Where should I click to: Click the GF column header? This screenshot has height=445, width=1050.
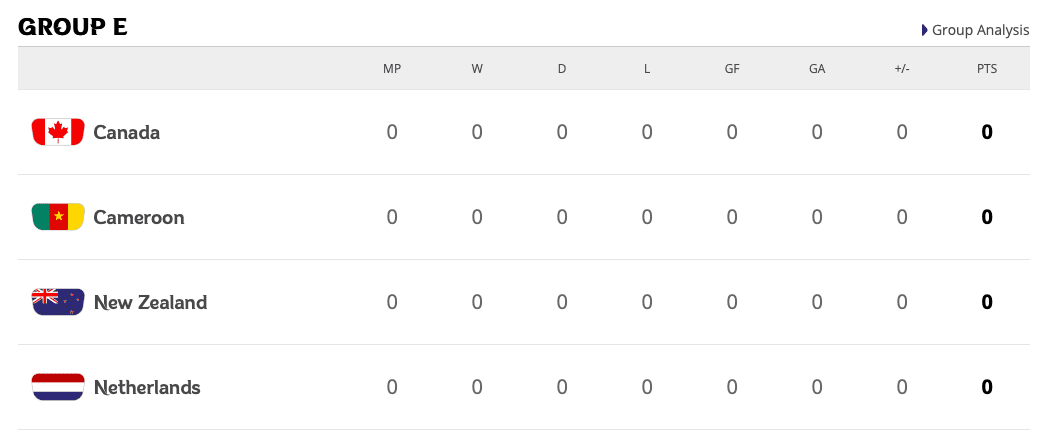[x=732, y=69]
